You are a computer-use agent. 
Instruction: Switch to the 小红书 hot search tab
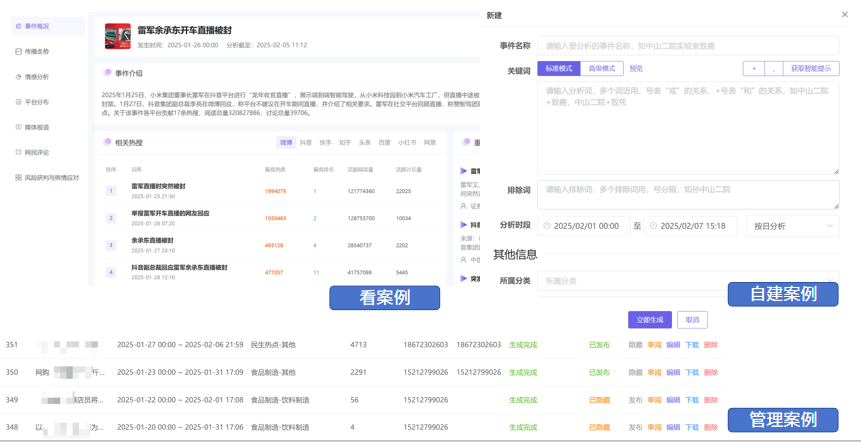407,142
